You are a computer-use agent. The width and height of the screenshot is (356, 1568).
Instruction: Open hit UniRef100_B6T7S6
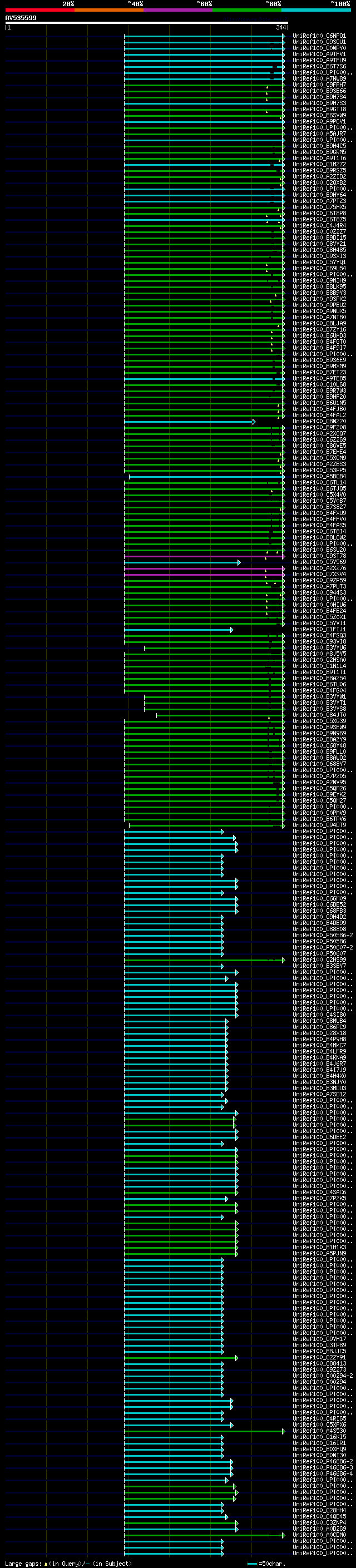click(x=319, y=66)
